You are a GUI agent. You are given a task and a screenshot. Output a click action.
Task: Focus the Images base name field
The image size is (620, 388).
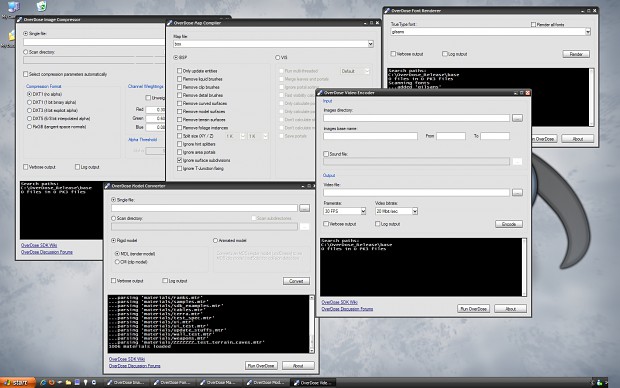(370, 136)
